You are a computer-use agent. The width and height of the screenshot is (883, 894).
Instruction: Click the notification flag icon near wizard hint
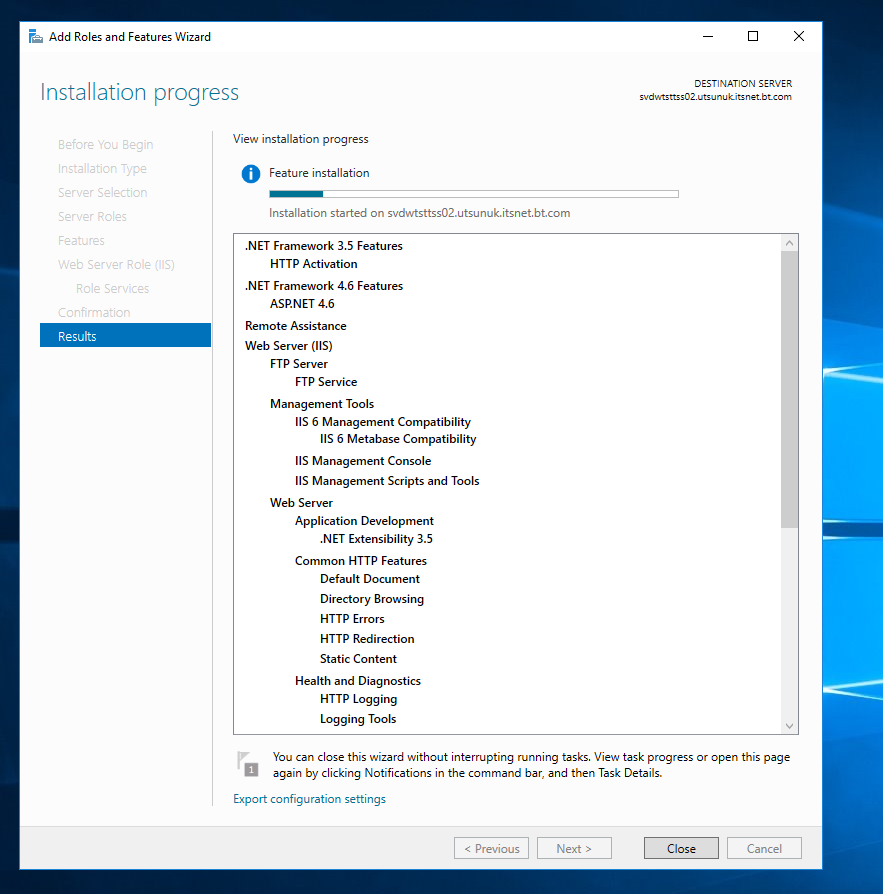click(247, 764)
